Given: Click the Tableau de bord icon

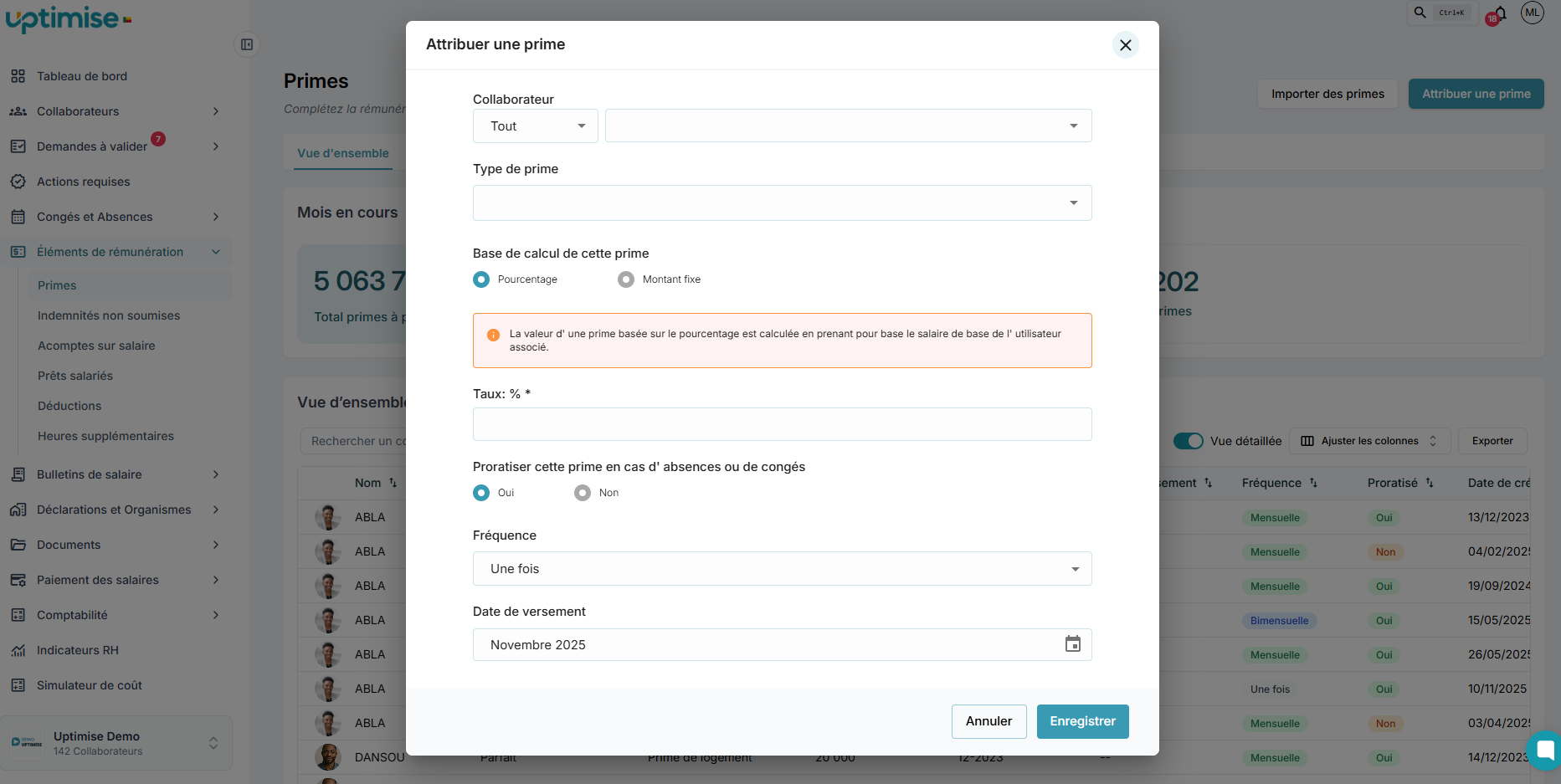Looking at the screenshot, I should (x=18, y=76).
